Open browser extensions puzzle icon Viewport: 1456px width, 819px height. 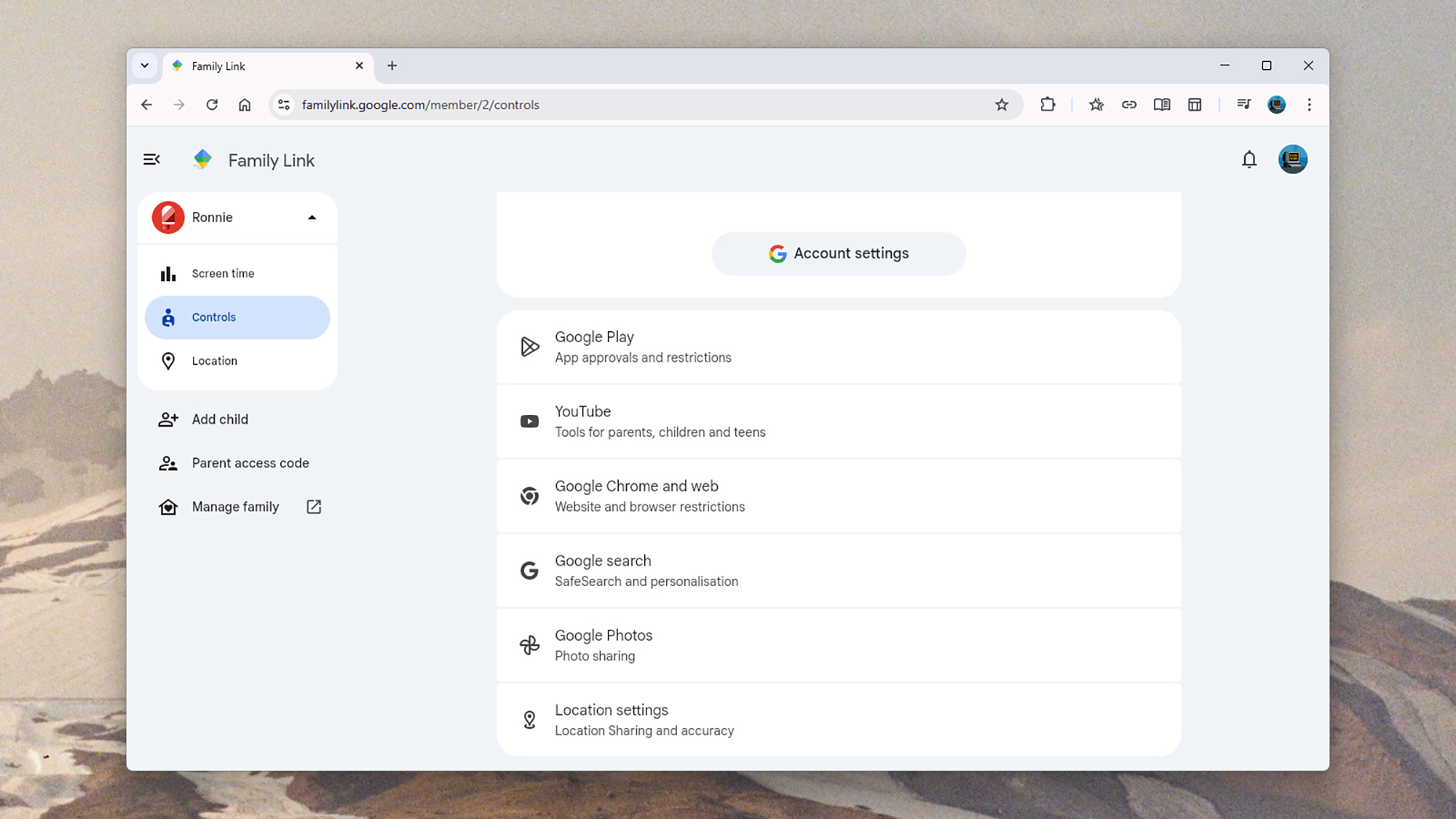tap(1048, 105)
